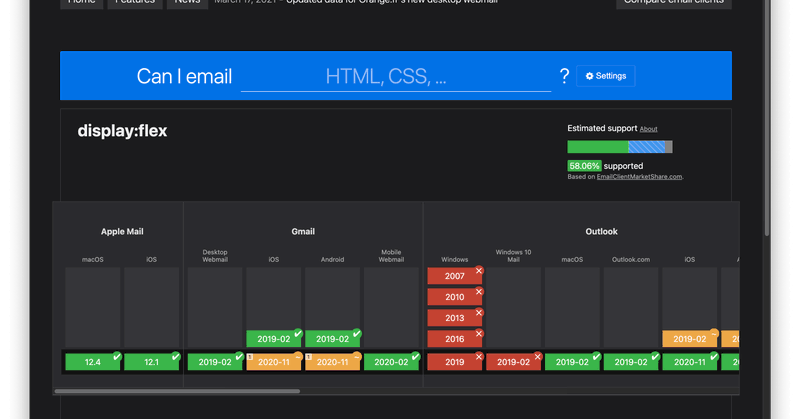The height and width of the screenshot is (419, 800).
Task: Click the Gmail group header
Action: 303,232
